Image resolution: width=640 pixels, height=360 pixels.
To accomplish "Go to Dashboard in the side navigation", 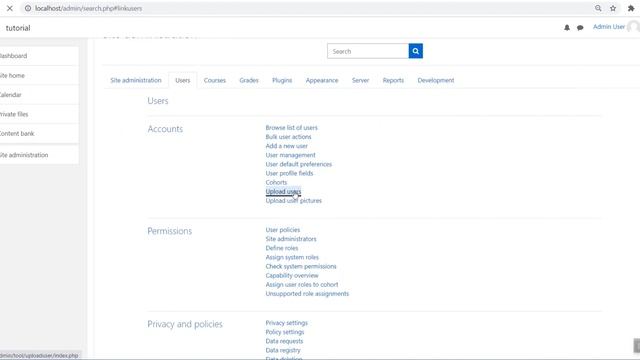I will [39, 56].
